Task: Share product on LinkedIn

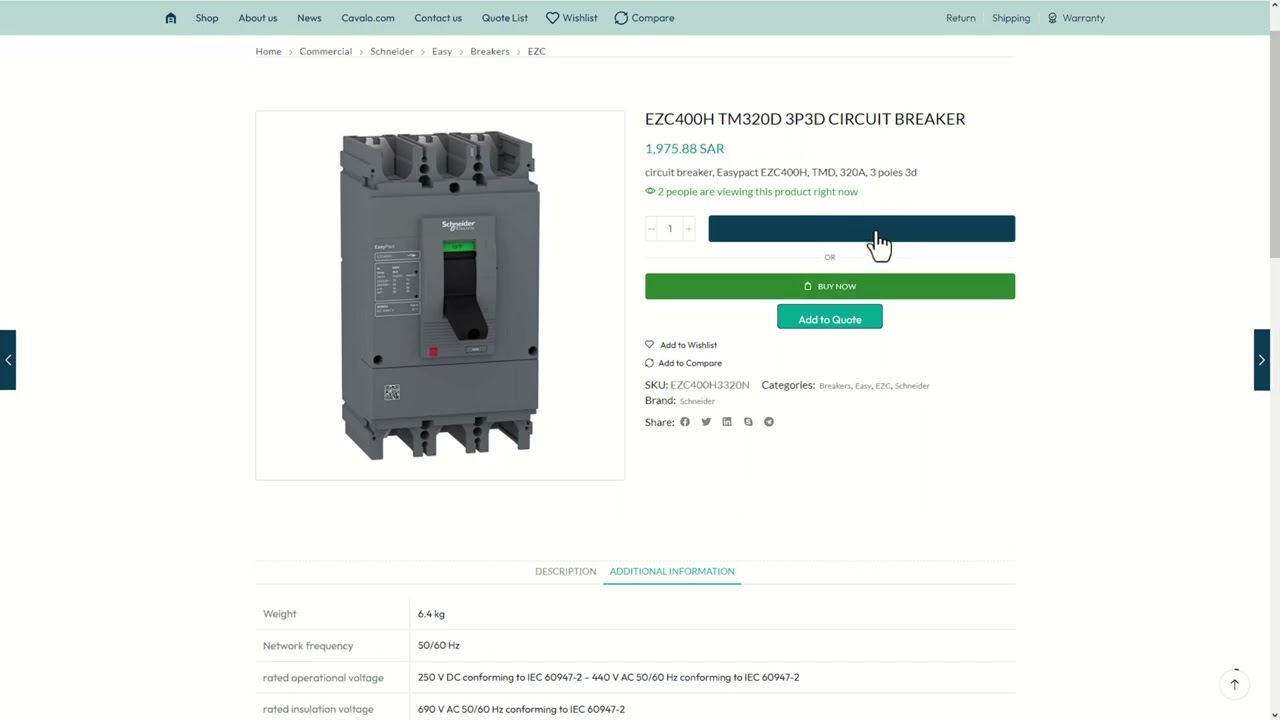Action: click(727, 422)
